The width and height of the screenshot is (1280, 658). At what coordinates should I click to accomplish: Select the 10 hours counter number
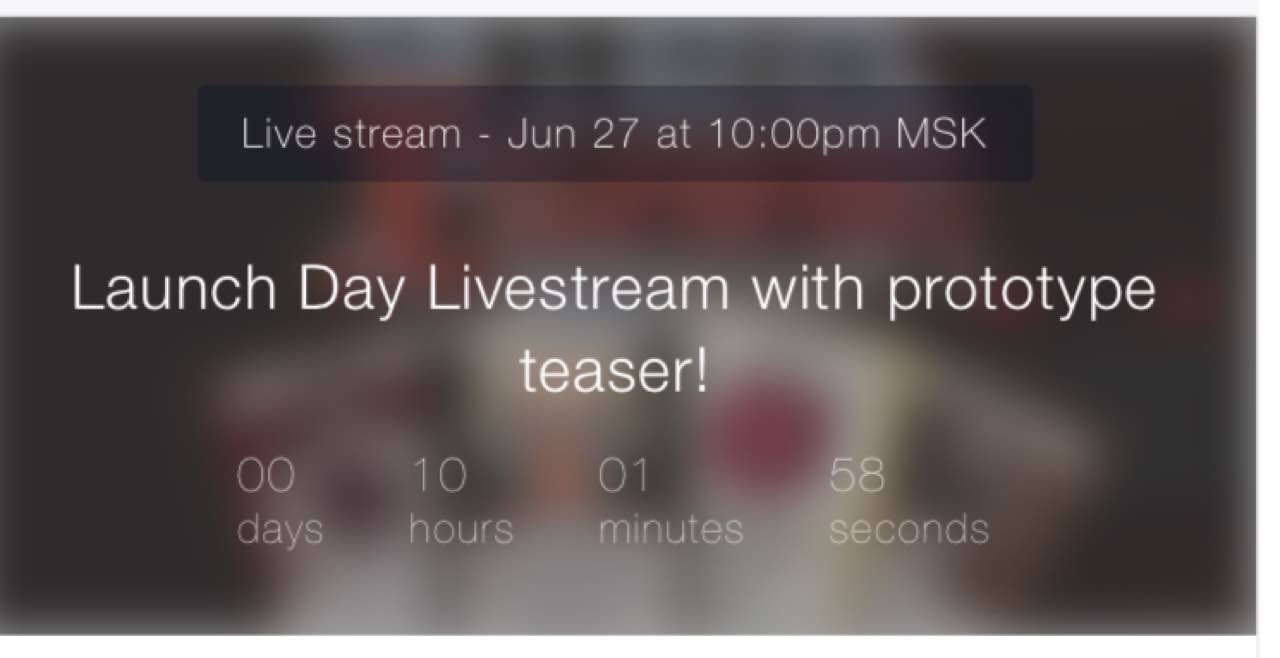438,476
